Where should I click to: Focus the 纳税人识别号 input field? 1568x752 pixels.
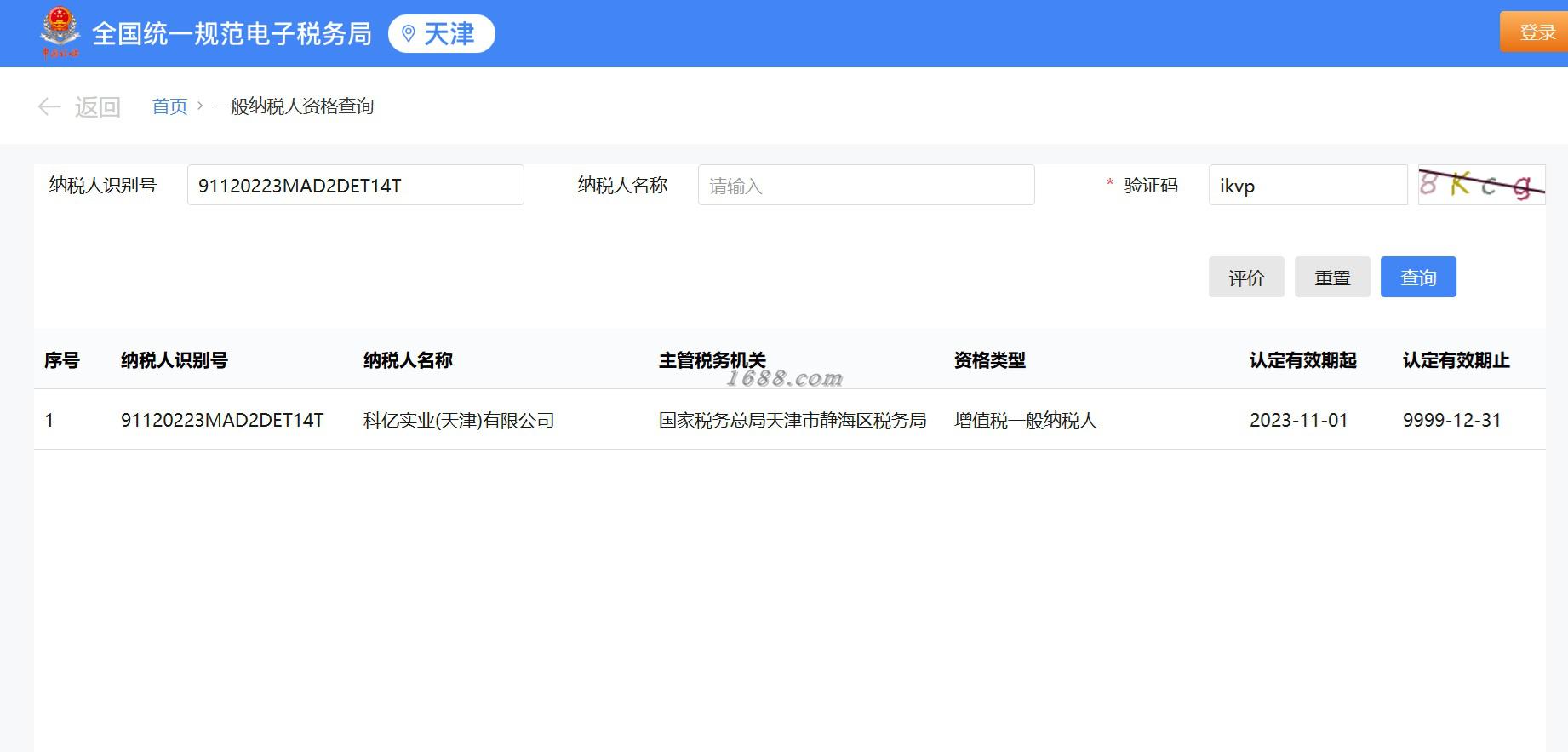pos(355,185)
